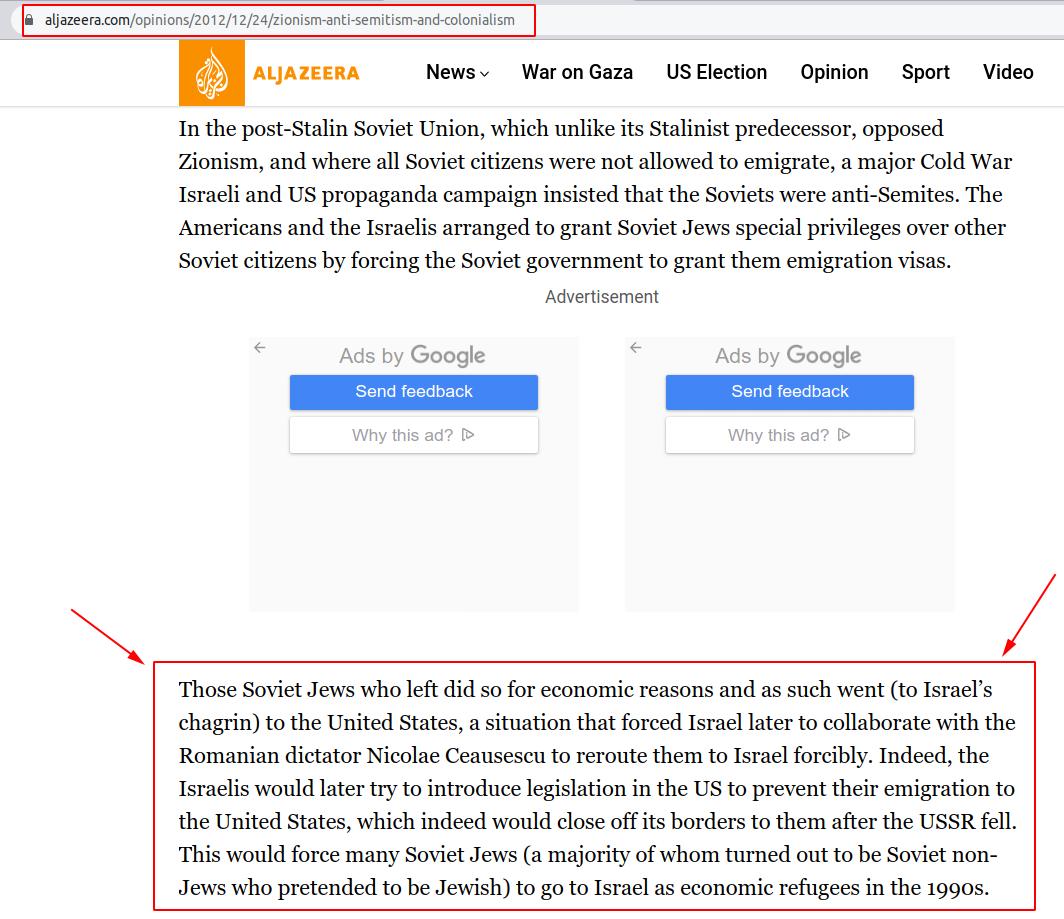1064x919 pixels.
Task: Expand the News dropdown menu
Action: 457,72
